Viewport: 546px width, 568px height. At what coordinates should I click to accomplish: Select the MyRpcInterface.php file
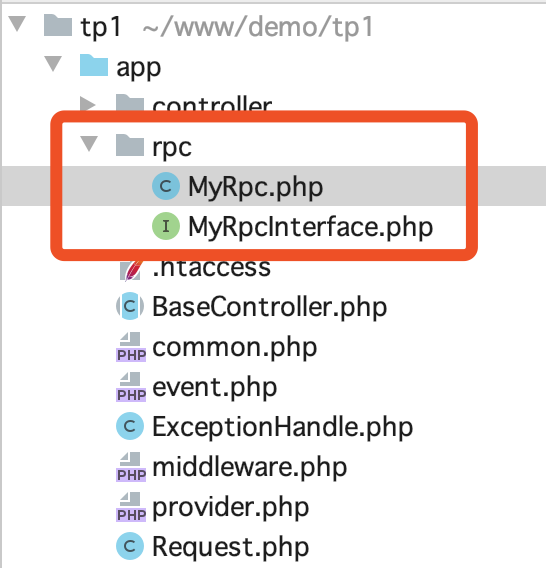pyautogui.click(x=310, y=227)
